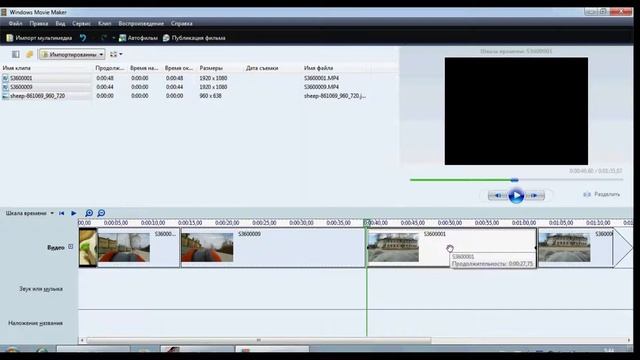Open the Шкала времени dropdown

29,213
